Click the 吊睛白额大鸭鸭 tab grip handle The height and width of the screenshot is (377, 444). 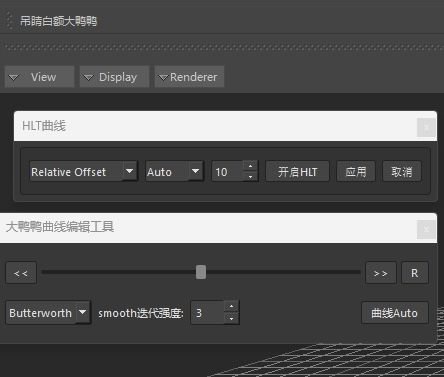point(9,21)
